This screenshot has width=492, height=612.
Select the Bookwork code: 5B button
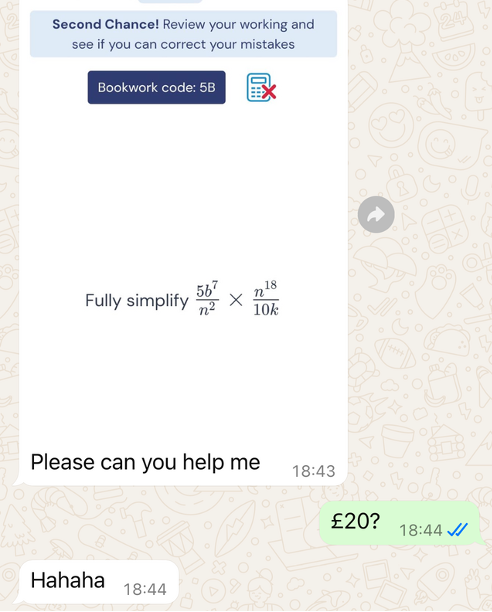(x=156, y=87)
